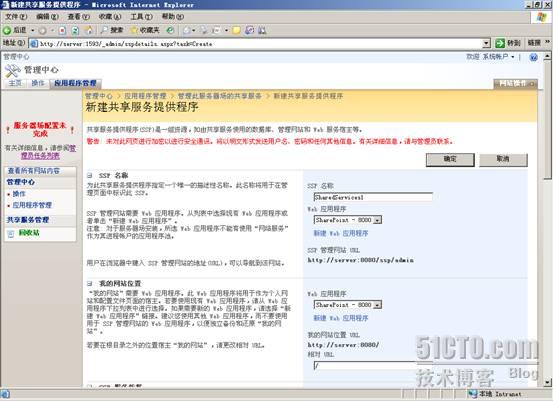Click 新建 Web 应用程序 link under 我的网站位置
553x401 pixels.
pyautogui.click(x=341, y=318)
